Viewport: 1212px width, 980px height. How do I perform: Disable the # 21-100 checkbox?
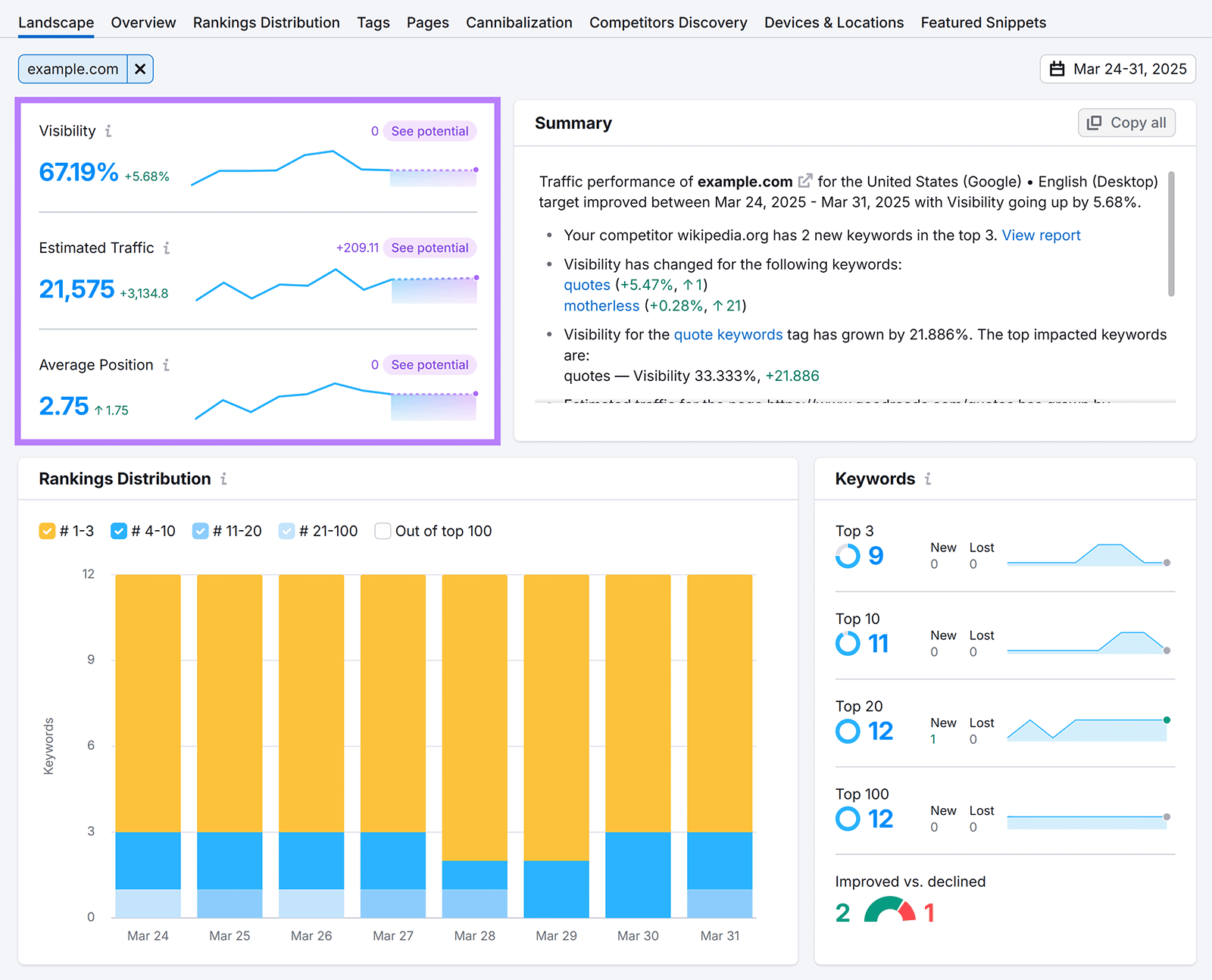(x=286, y=531)
